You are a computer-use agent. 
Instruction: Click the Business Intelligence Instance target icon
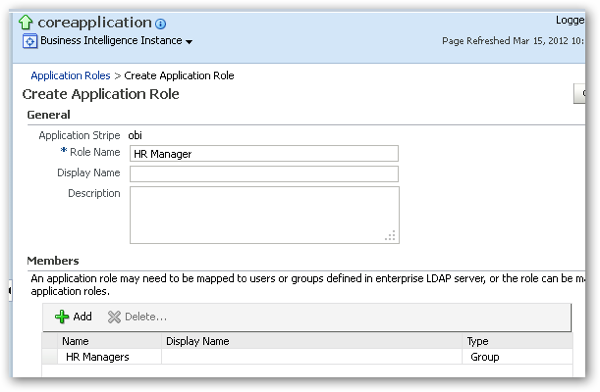tap(30, 41)
